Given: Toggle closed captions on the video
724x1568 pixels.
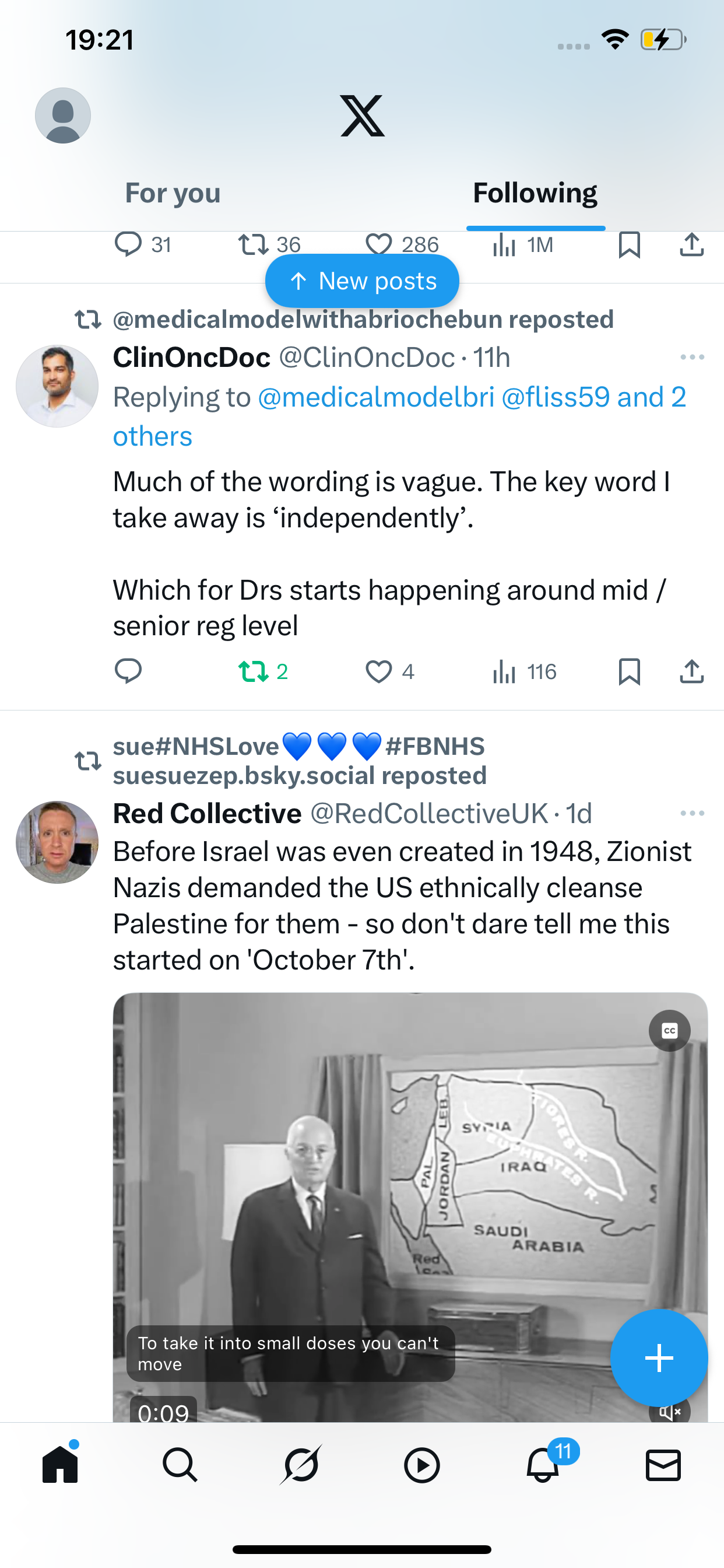Looking at the screenshot, I should [669, 1031].
